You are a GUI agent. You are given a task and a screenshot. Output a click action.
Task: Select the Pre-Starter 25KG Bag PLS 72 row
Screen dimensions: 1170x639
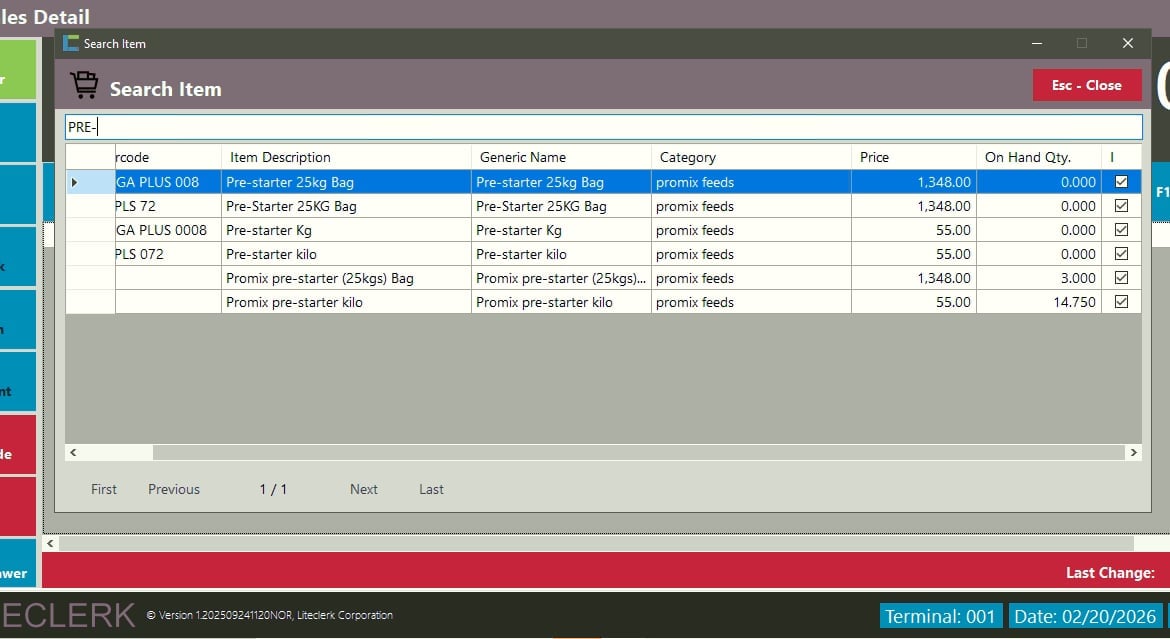pos(291,206)
